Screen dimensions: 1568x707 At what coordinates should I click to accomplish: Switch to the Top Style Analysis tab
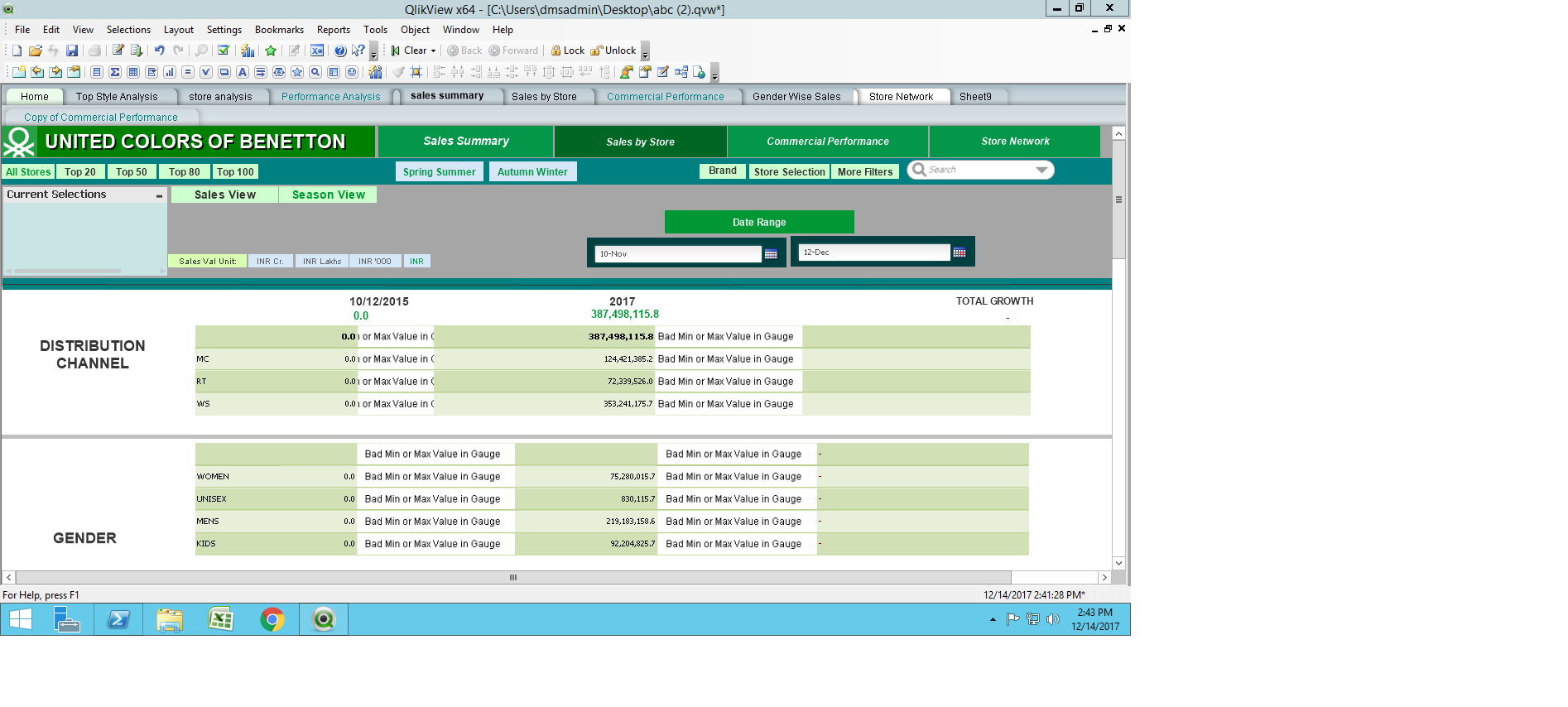(117, 97)
